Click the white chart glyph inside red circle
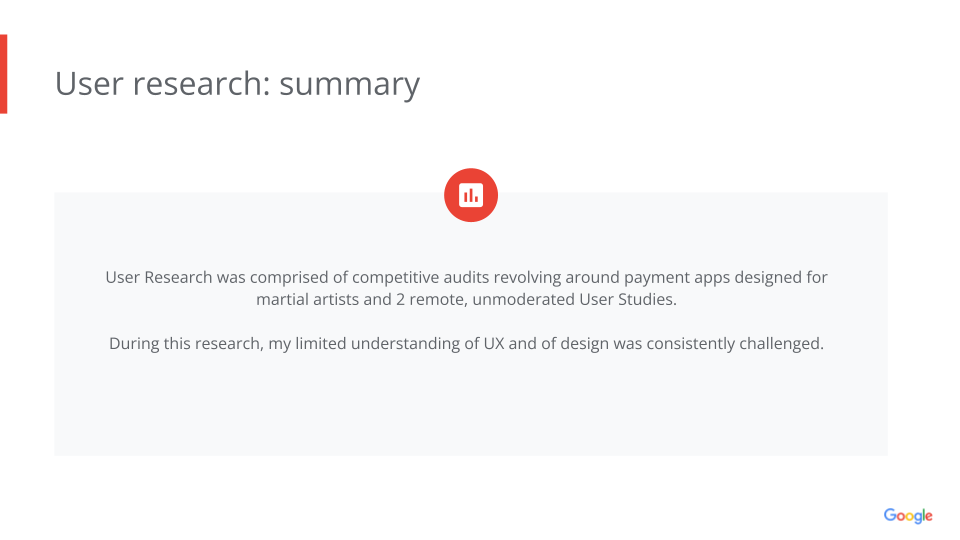This screenshot has width=960, height=540. (x=471, y=195)
